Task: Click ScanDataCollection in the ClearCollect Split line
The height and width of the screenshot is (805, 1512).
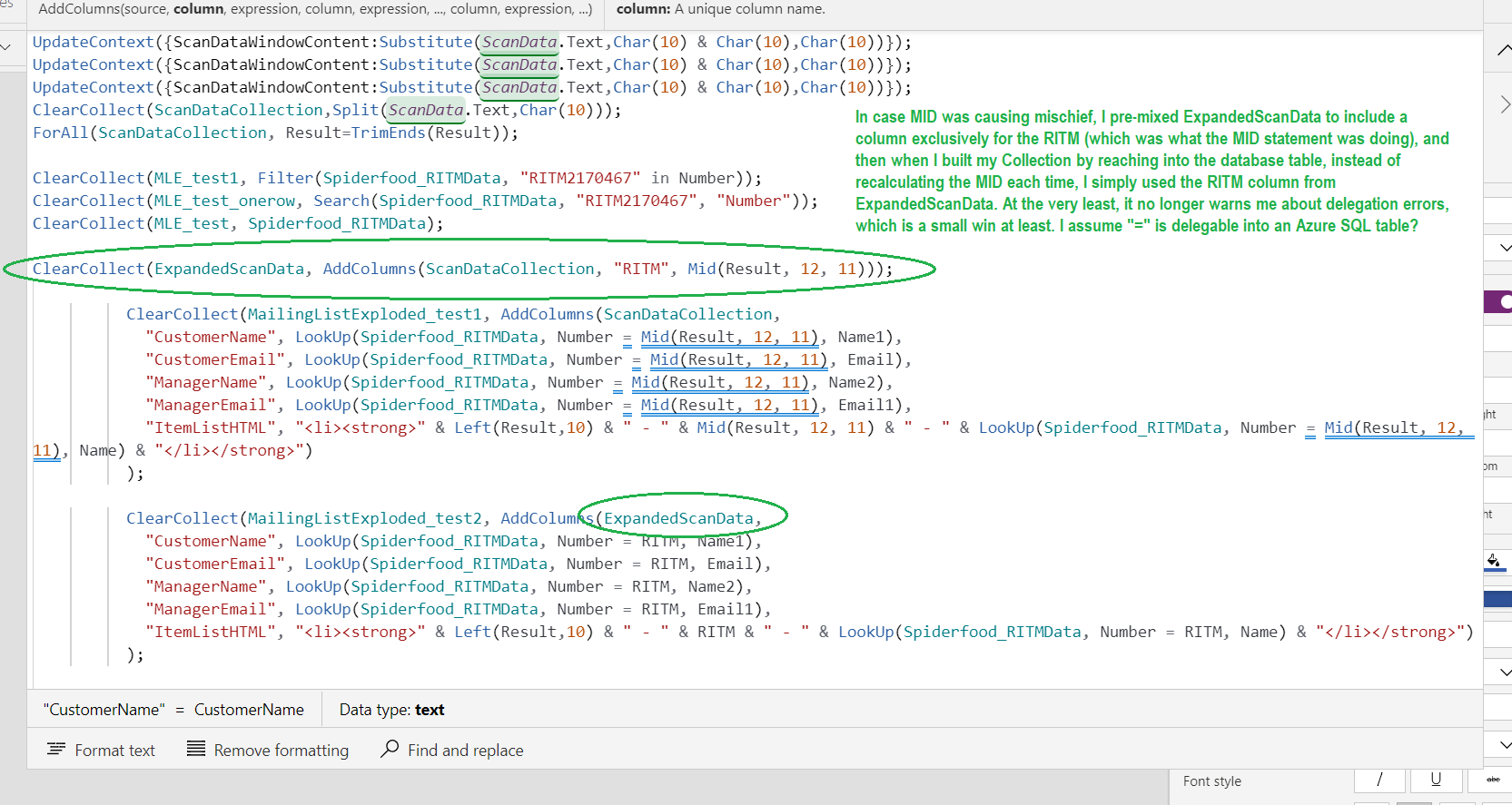Action: point(238,110)
